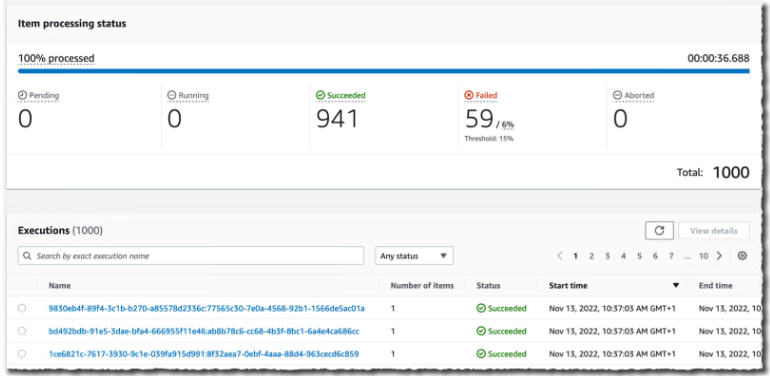770x376 pixels.
Task: Click the refresh executions icon button
Action: [x=659, y=231]
